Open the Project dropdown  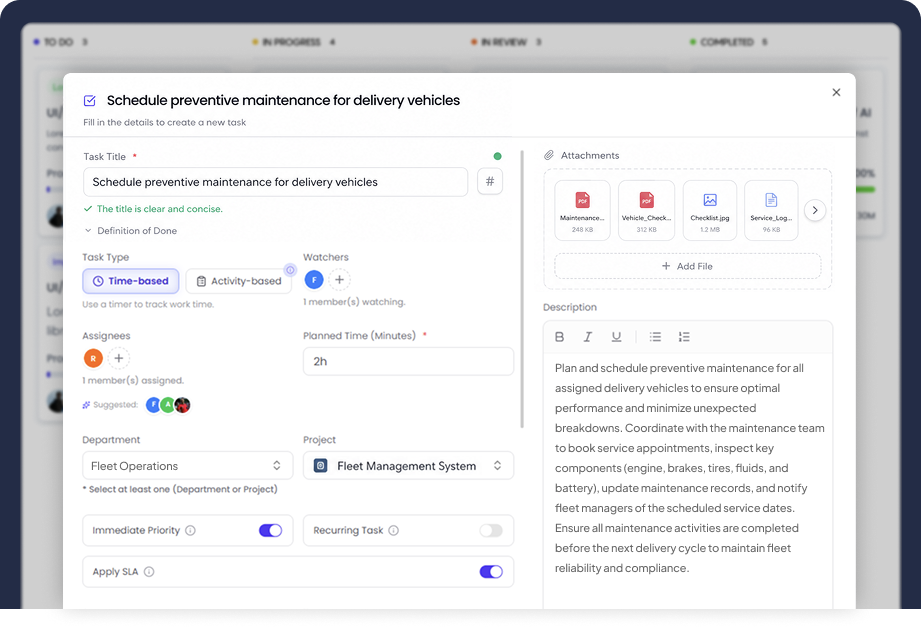(408, 466)
